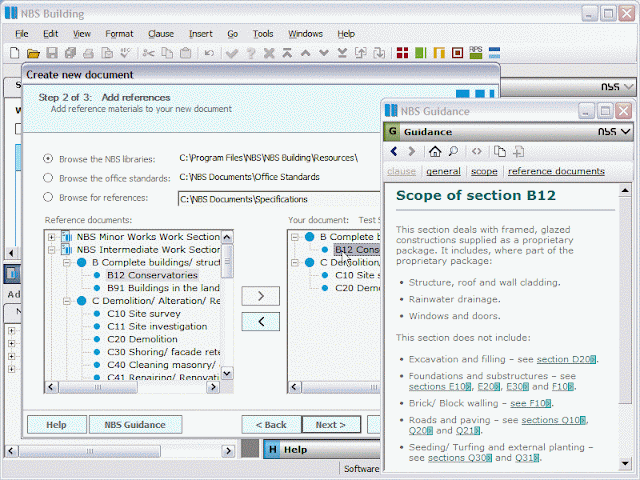Click the Help button in wizard
640x480 pixels.
point(57,424)
